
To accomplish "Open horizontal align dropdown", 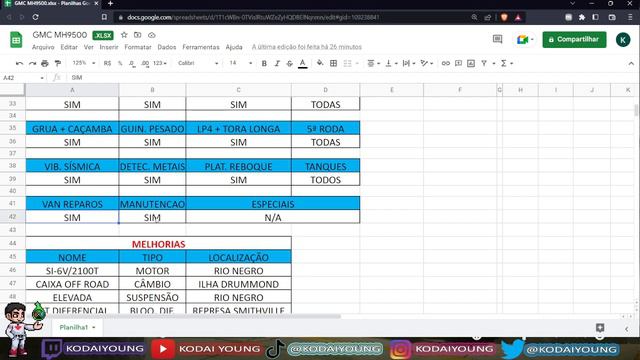I will (x=373, y=63).
